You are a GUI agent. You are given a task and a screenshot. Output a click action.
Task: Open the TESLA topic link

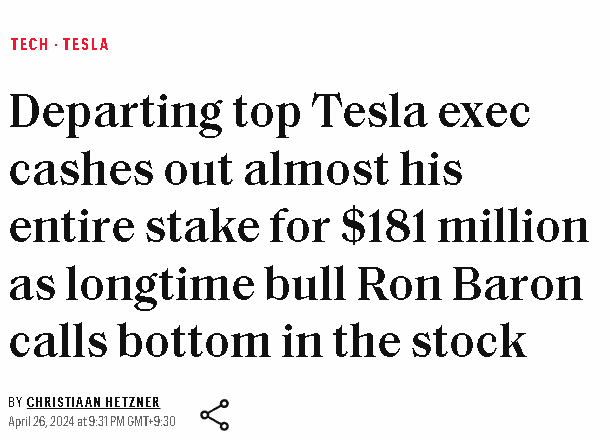(x=86, y=44)
